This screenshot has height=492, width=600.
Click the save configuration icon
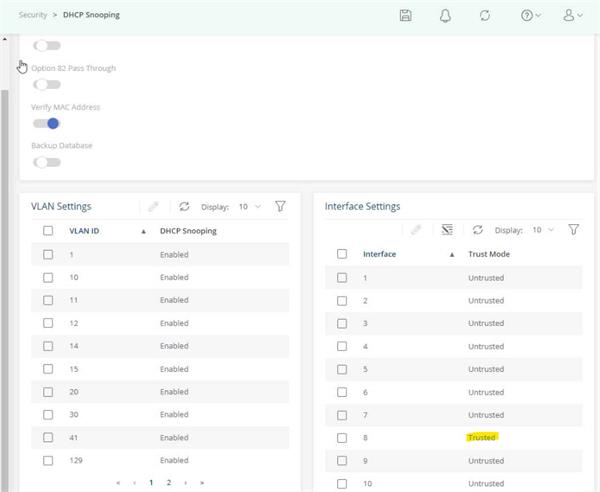[405, 16]
